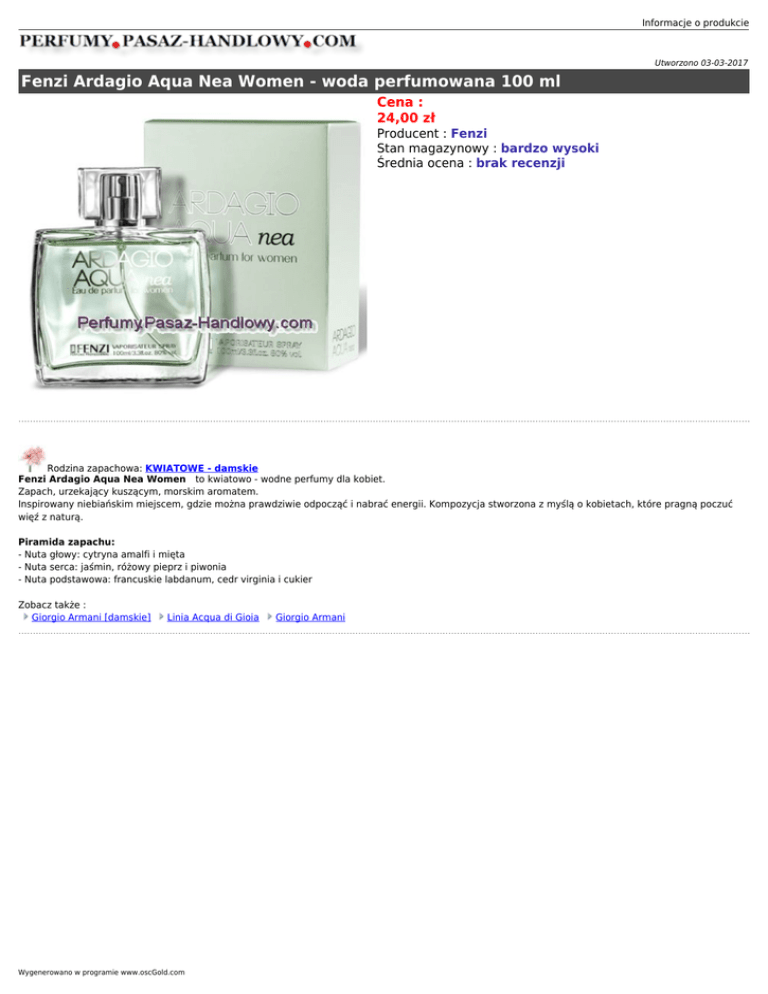
Task: Open the KWIATOWE - damskie category link
Action: (x=202, y=468)
